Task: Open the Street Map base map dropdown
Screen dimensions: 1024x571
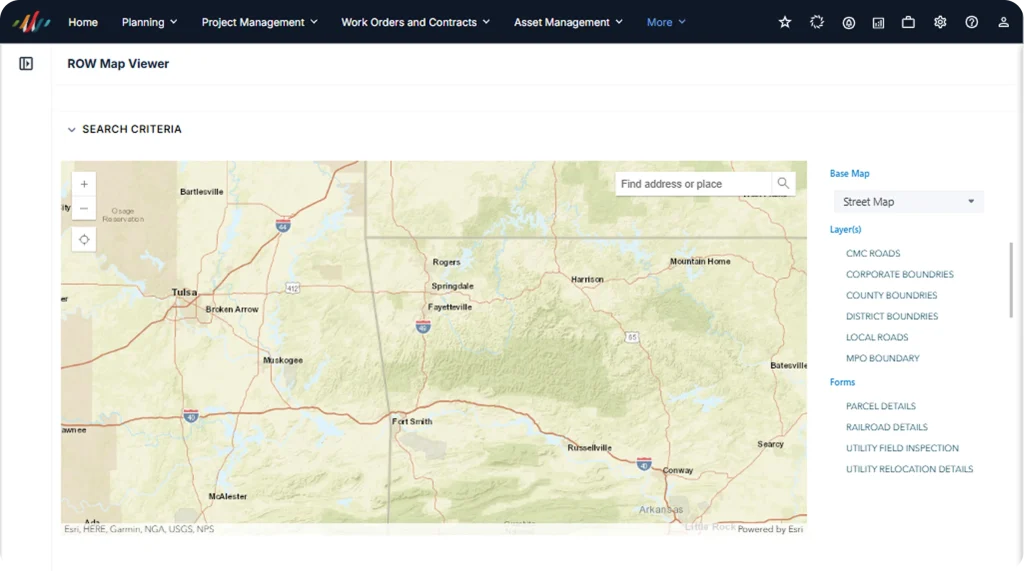Action: 908,202
